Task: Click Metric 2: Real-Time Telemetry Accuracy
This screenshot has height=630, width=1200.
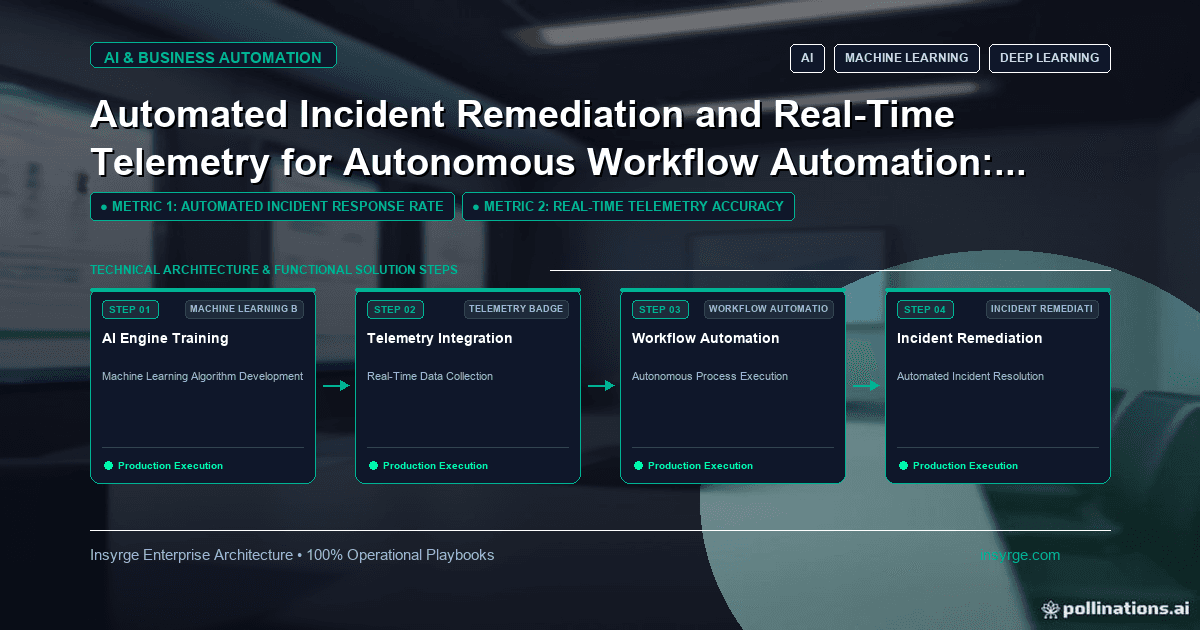Action: [628, 206]
